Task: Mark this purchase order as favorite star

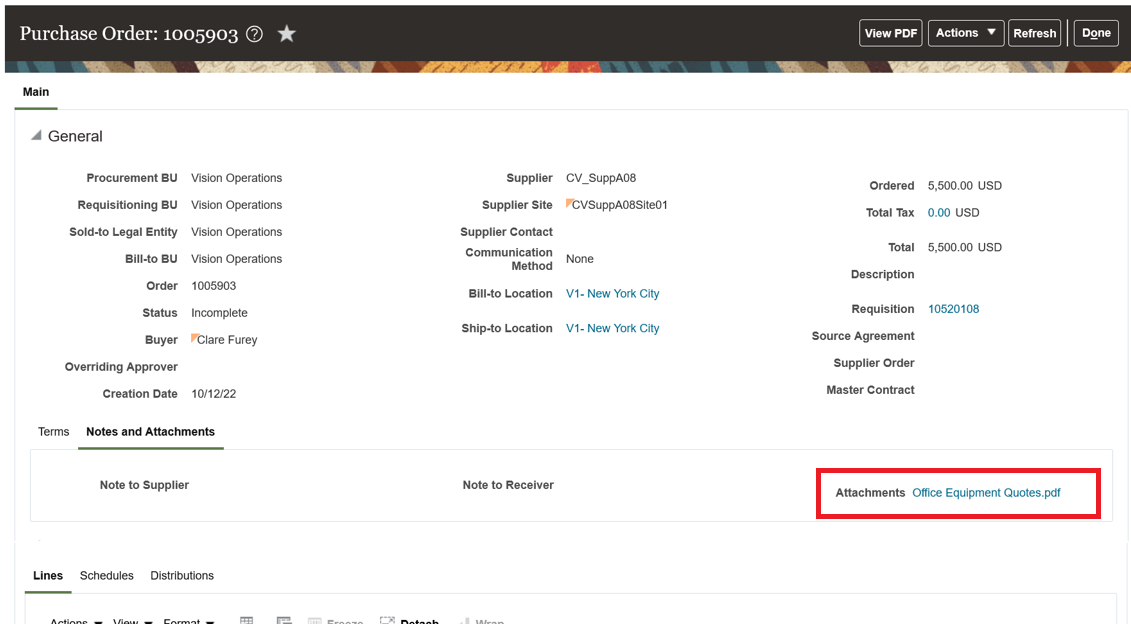Action: point(286,33)
